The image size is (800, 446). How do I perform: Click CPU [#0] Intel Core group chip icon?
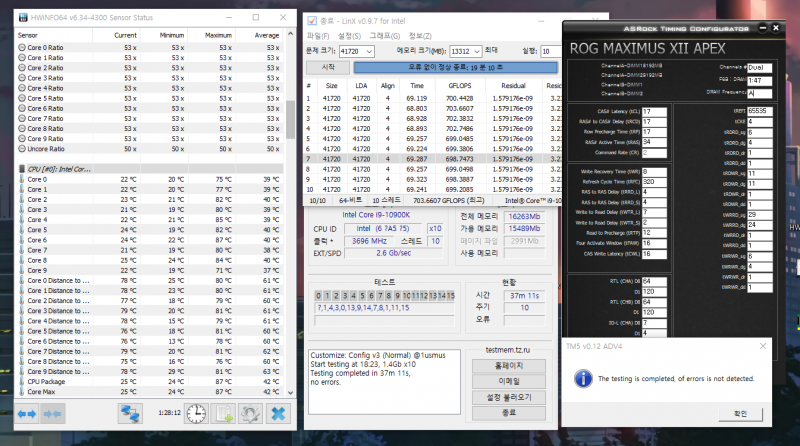pyautogui.click(x=22, y=169)
